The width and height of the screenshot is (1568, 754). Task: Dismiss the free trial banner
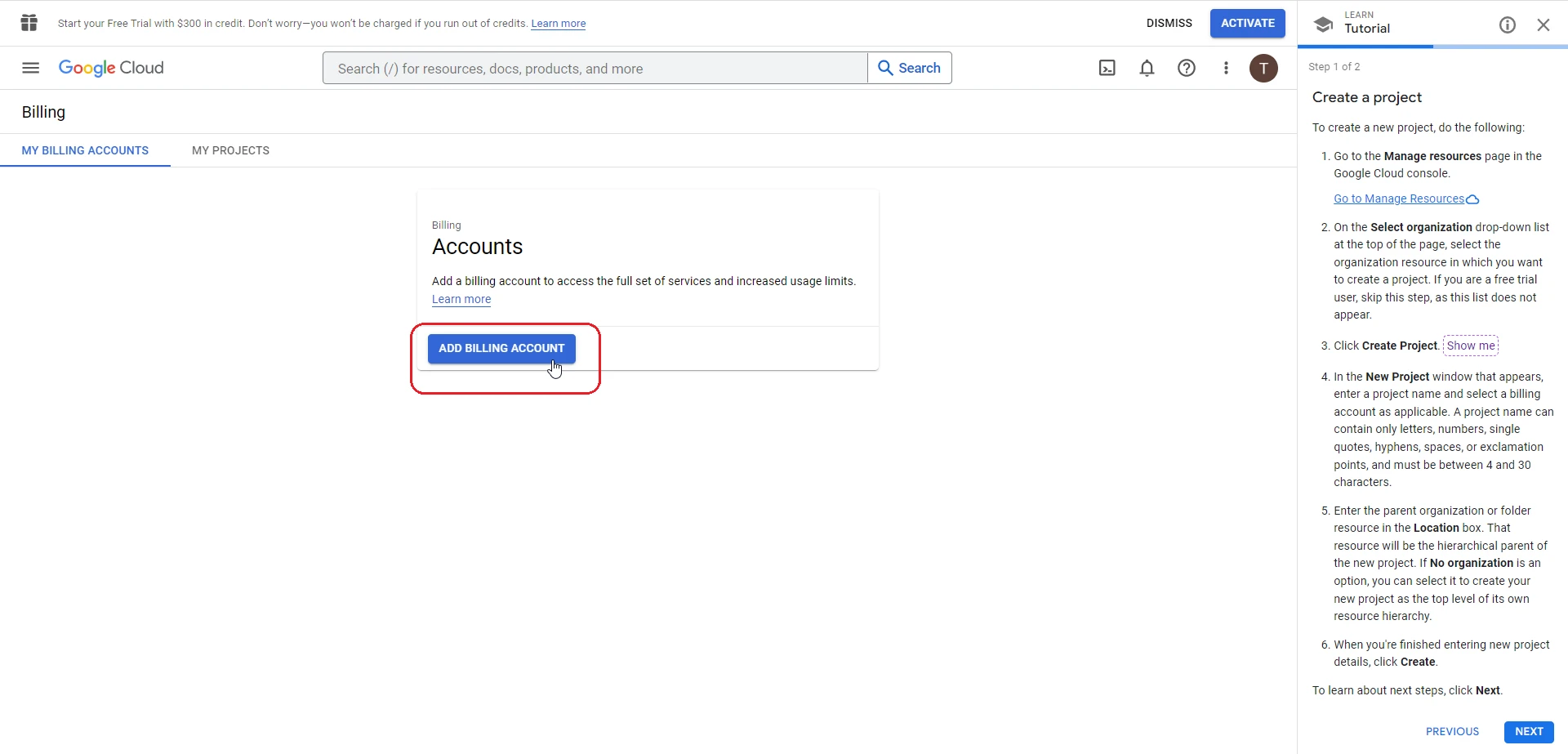point(1169,23)
